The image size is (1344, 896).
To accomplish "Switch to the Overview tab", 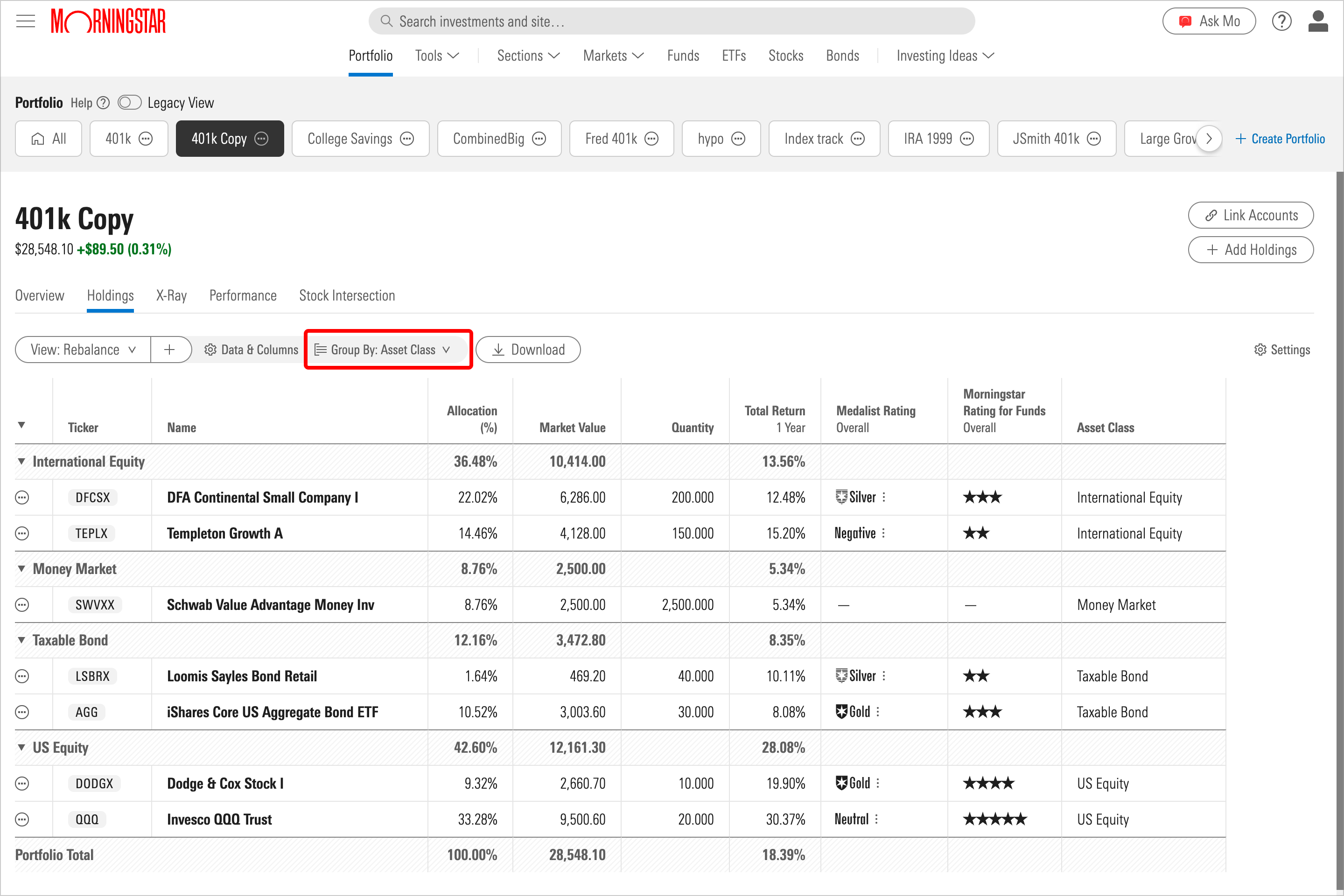I will pyautogui.click(x=39, y=296).
